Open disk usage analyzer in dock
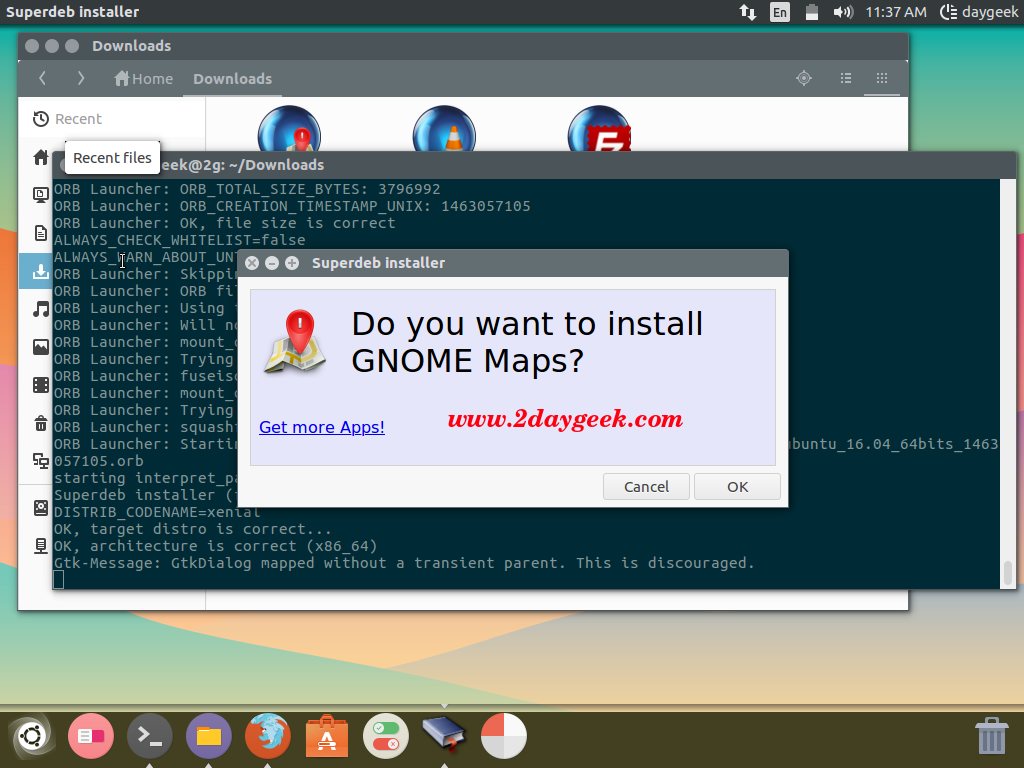The height and width of the screenshot is (768, 1024). tap(504, 736)
